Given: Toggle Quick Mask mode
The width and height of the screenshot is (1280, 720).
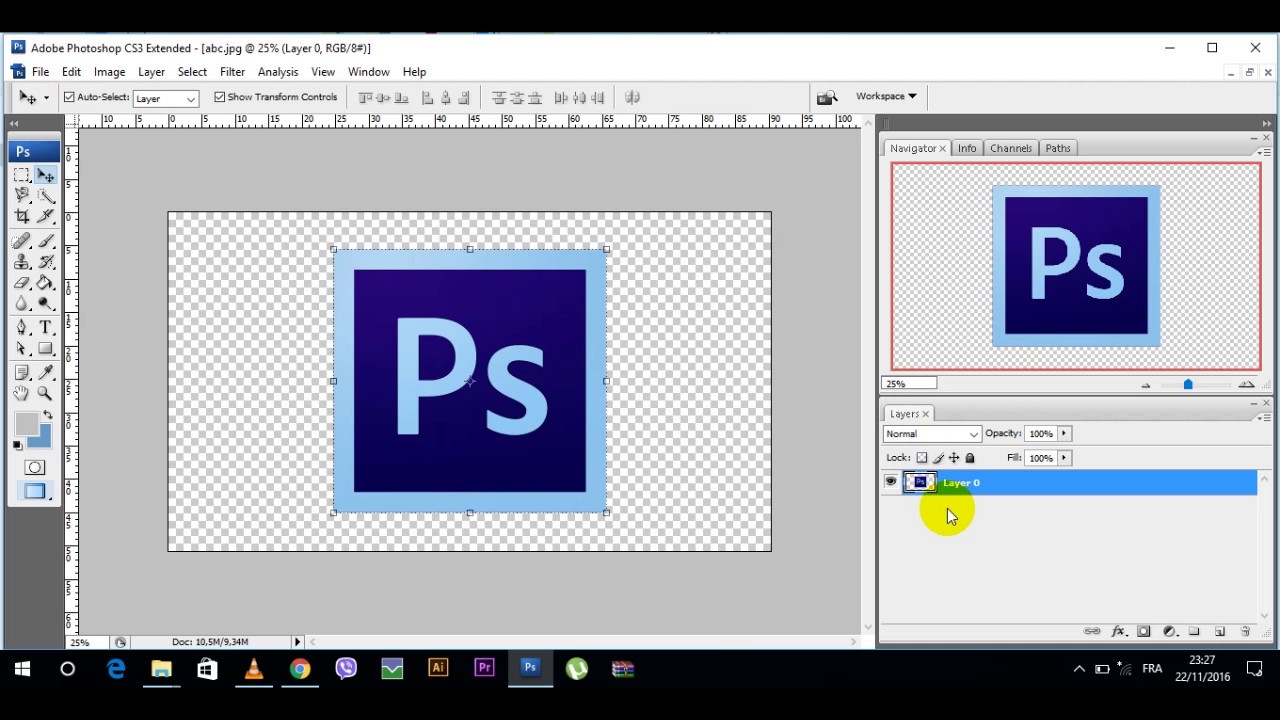Looking at the screenshot, I should [x=35, y=468].
